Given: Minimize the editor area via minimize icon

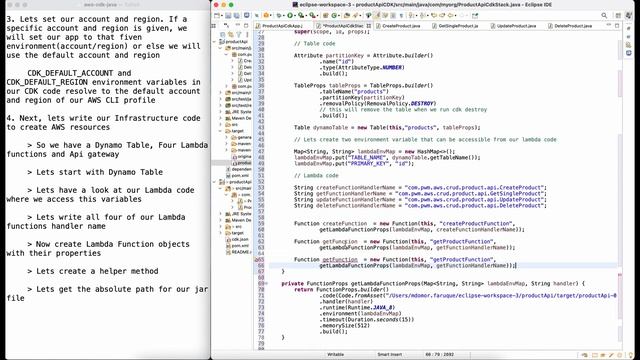Looking at the screenshot, I should coord(609,25).
